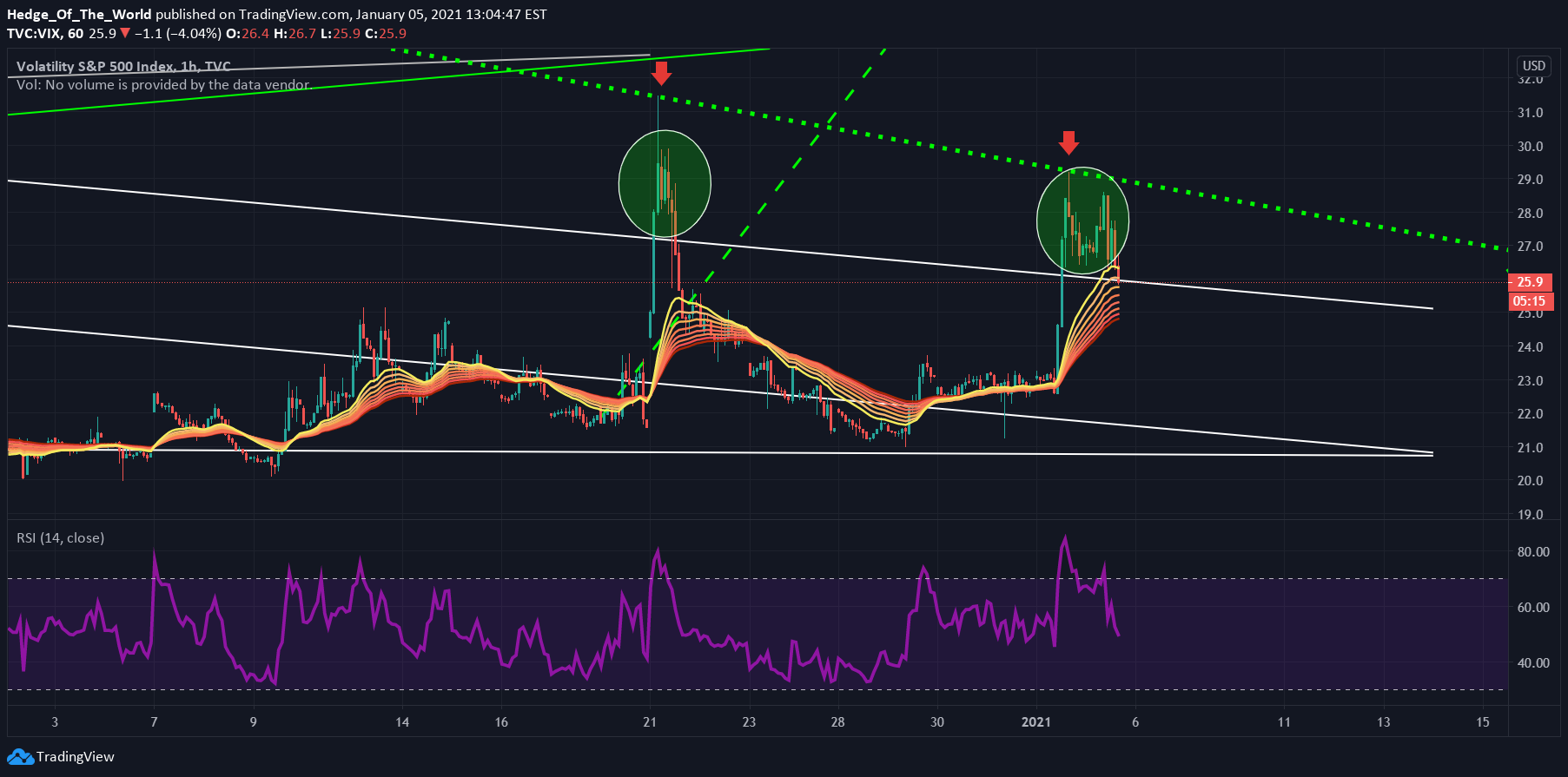The image size is (1568, 777).
Task: Click the 19.0 price axis label
Action: [x=1530, y=515]
